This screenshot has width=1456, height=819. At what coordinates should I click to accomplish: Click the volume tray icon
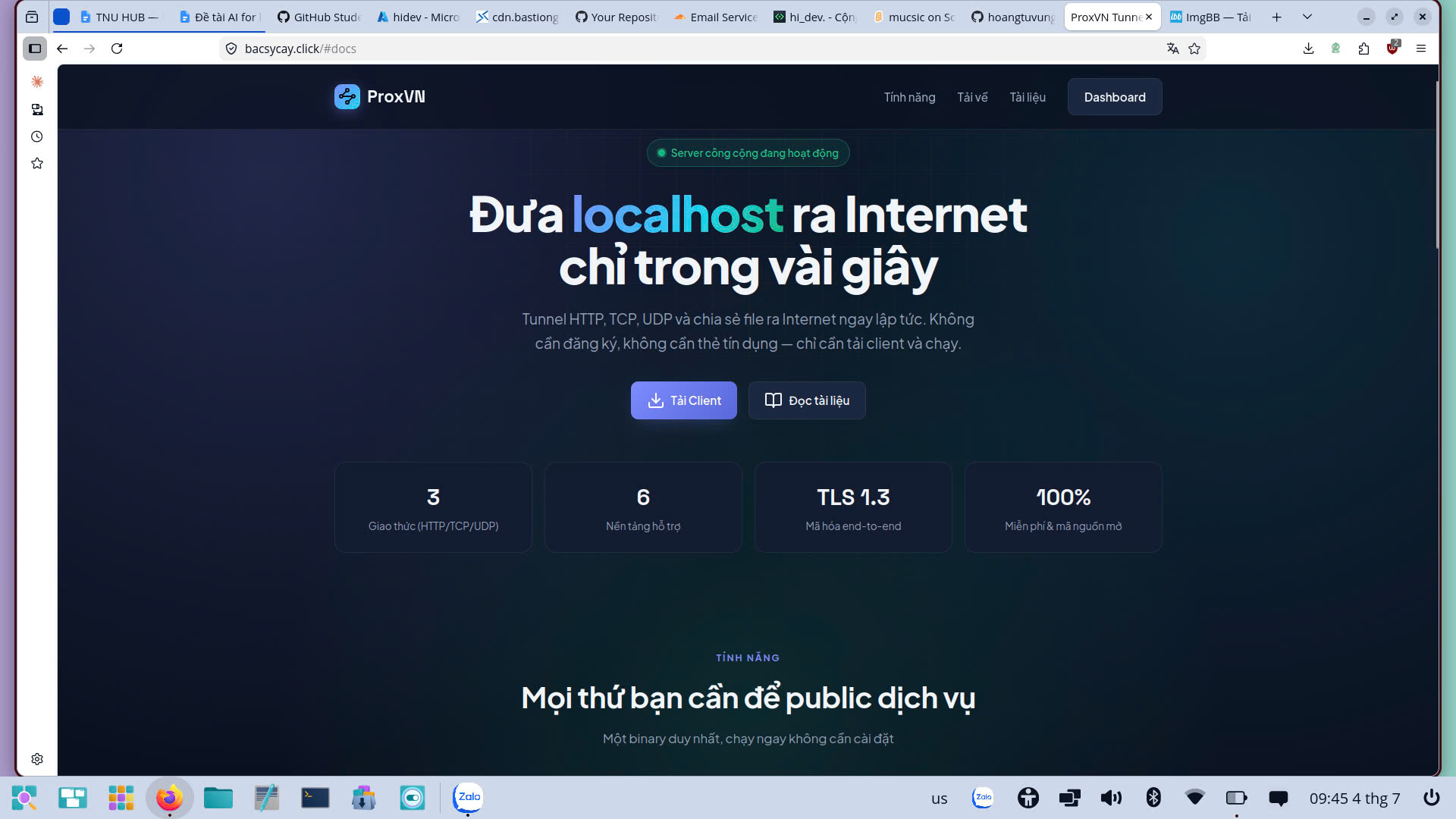(x=1111, y=798)
